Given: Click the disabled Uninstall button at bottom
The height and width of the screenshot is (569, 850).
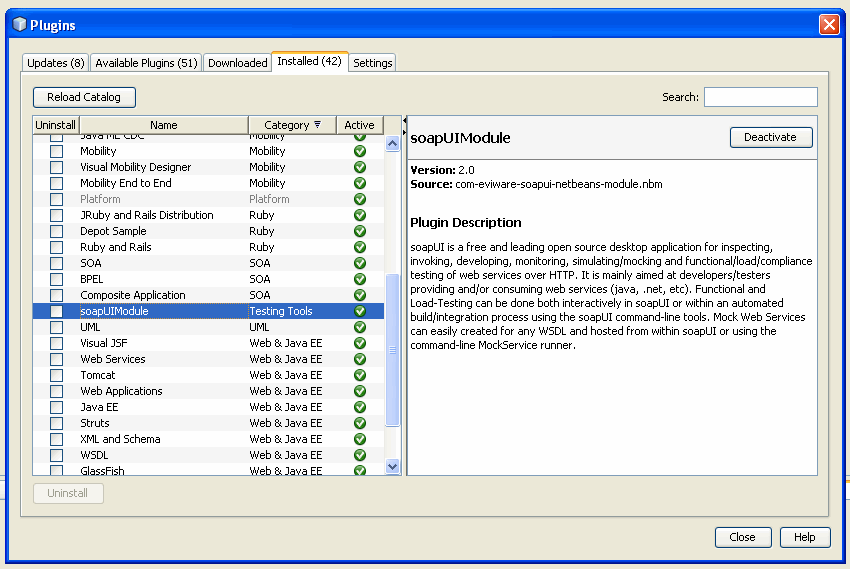Looking at the screenshot, I should point(68,493).
